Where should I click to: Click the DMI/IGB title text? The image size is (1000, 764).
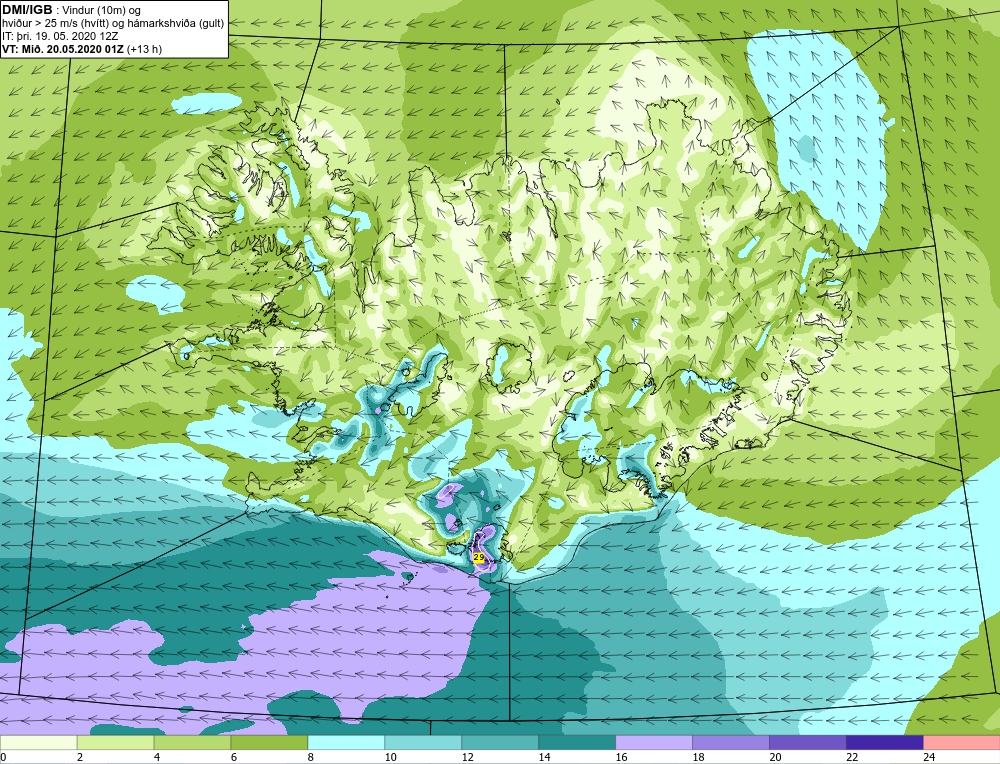tap(27, 10)
